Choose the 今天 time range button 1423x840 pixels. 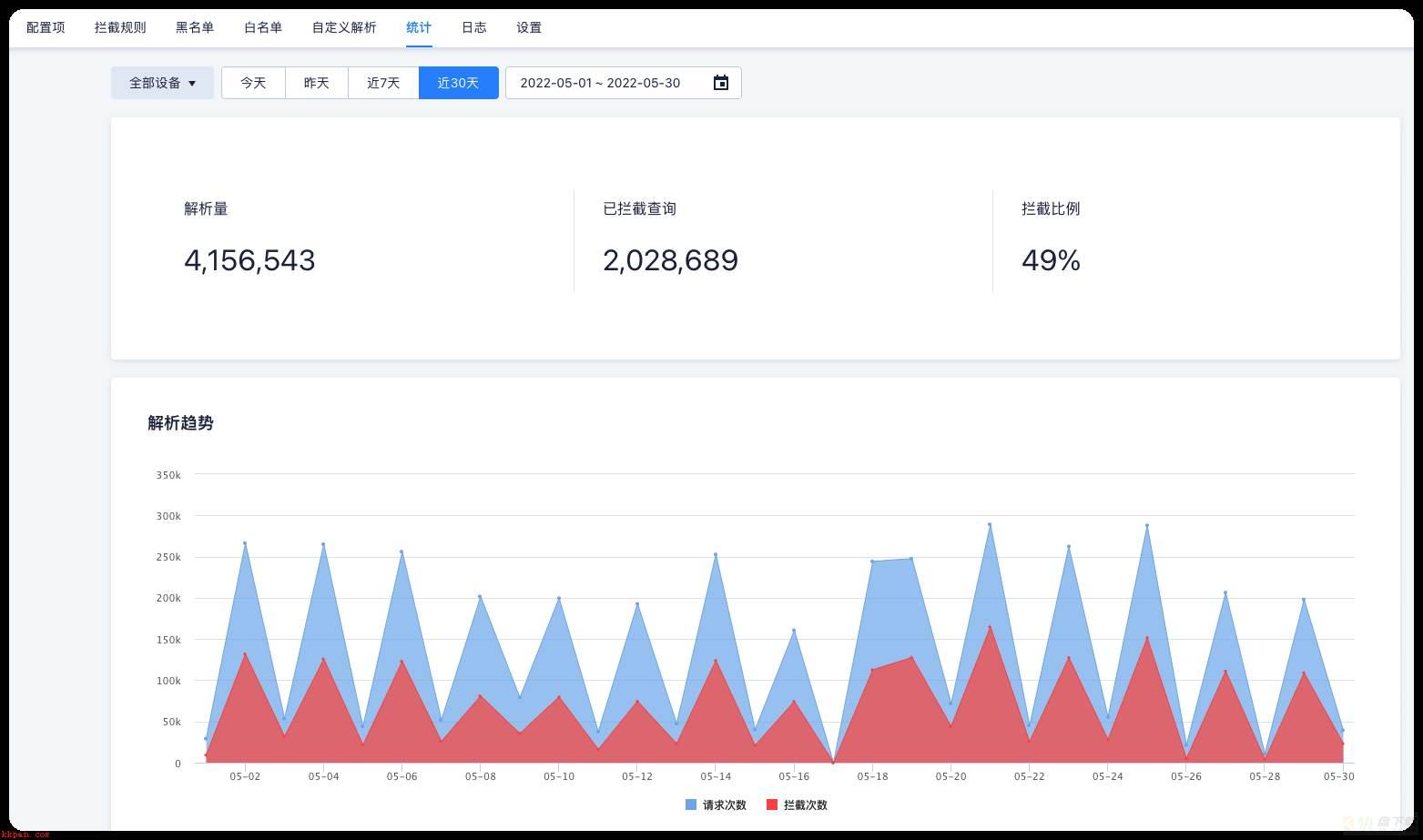253,83
